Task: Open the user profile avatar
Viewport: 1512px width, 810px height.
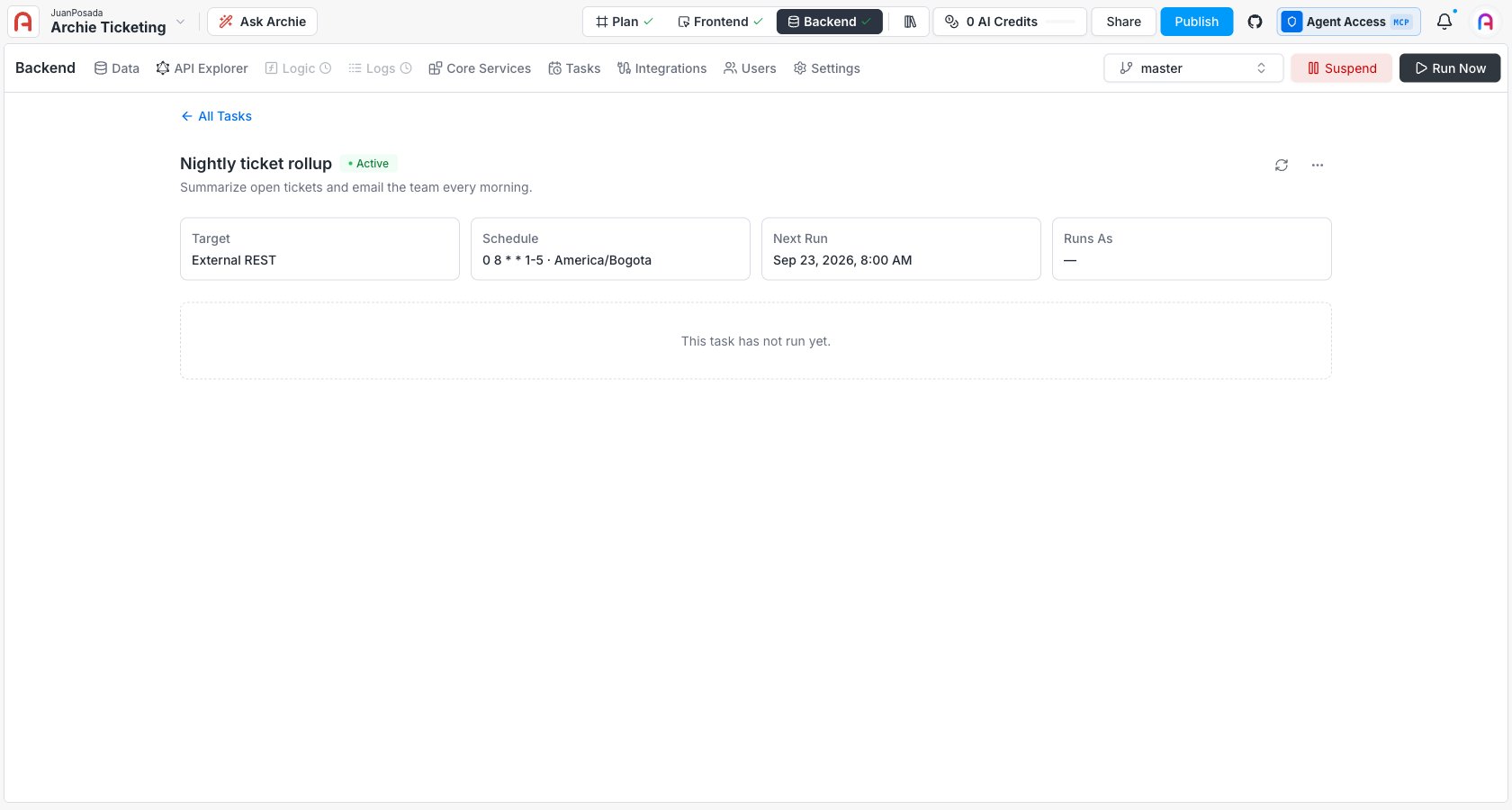Action: tap(1485, 22)
